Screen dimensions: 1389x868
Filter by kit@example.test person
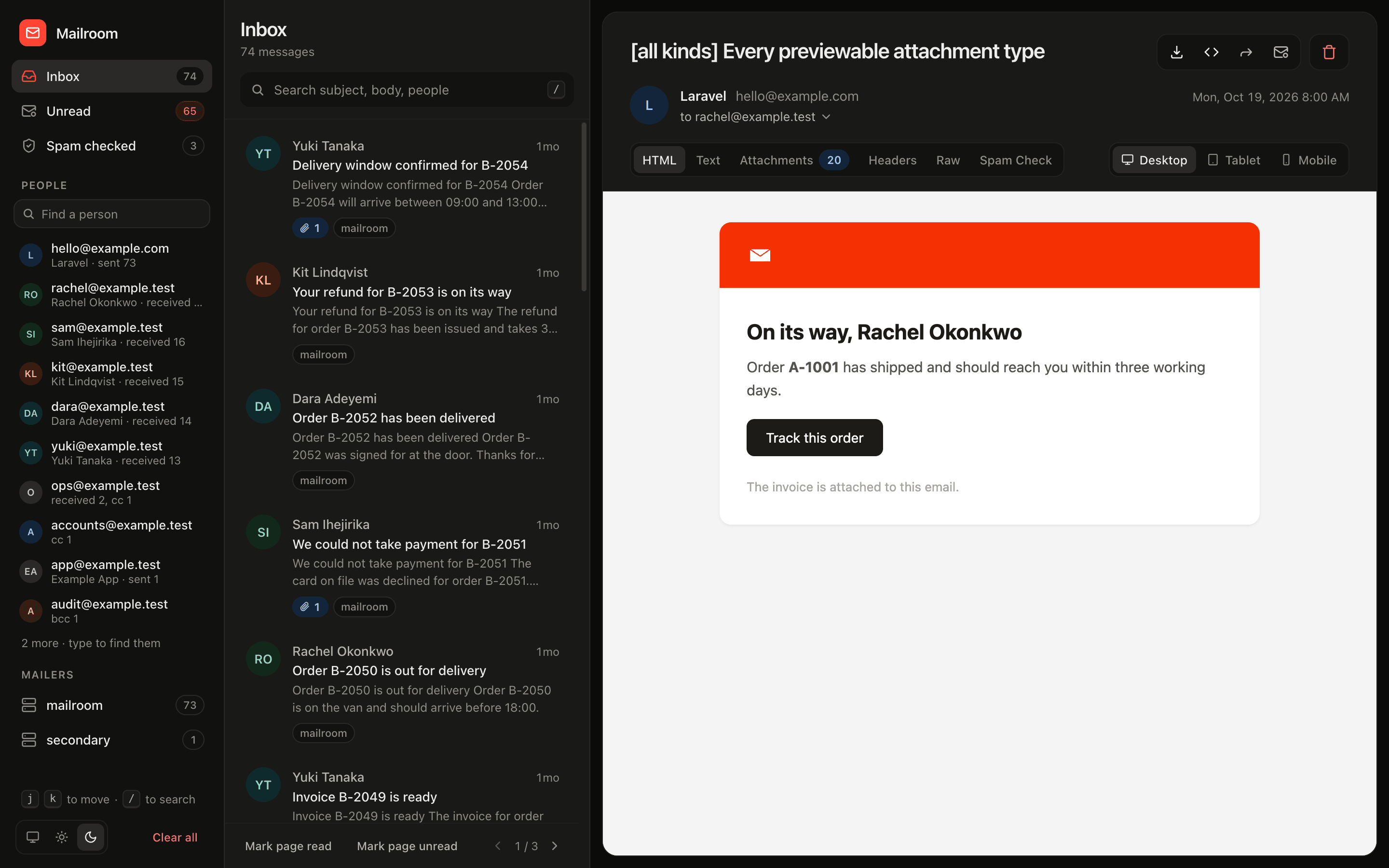tap(112, 374)
